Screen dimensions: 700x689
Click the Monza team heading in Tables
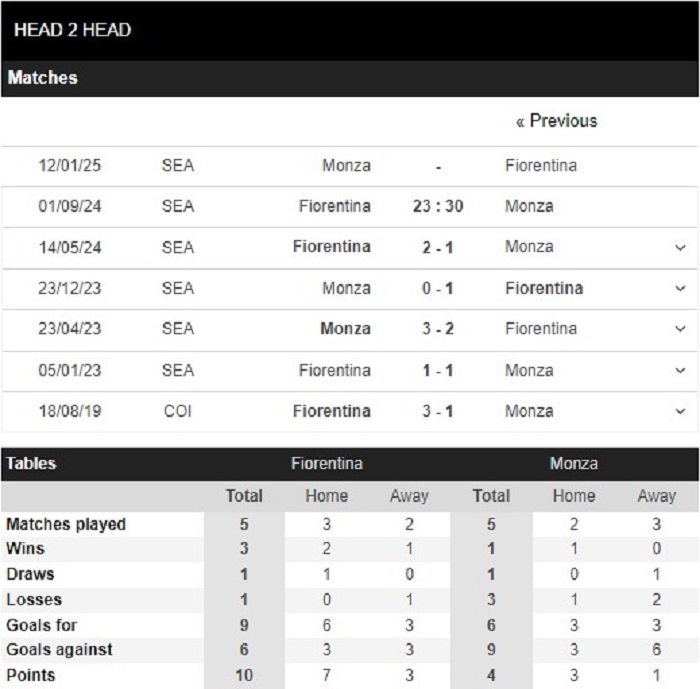click(x=574, y=464)
